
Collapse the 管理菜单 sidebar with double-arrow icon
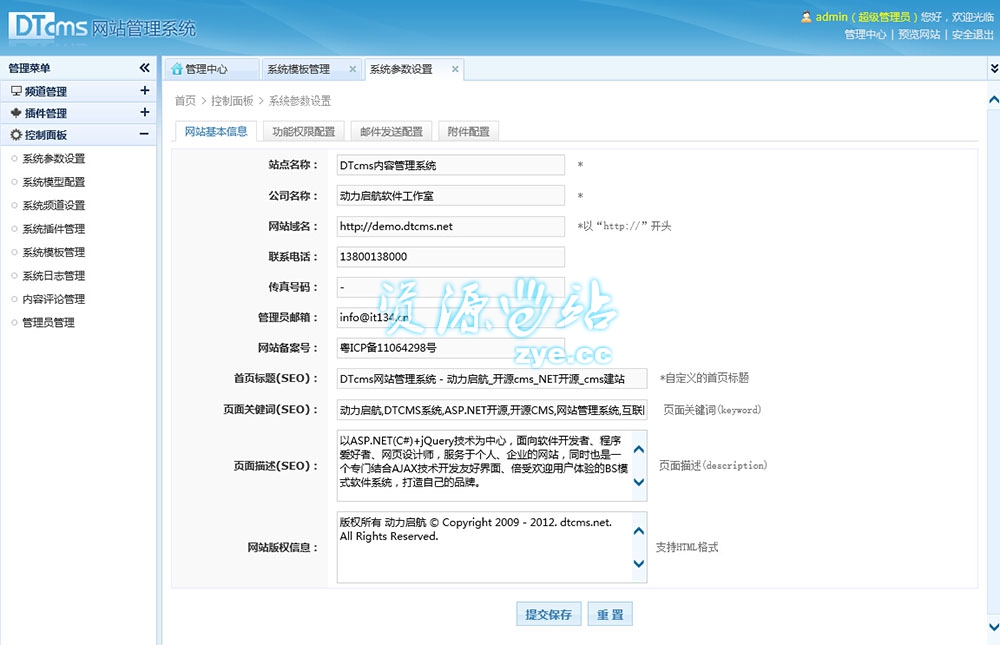click(x=144, y=68)
